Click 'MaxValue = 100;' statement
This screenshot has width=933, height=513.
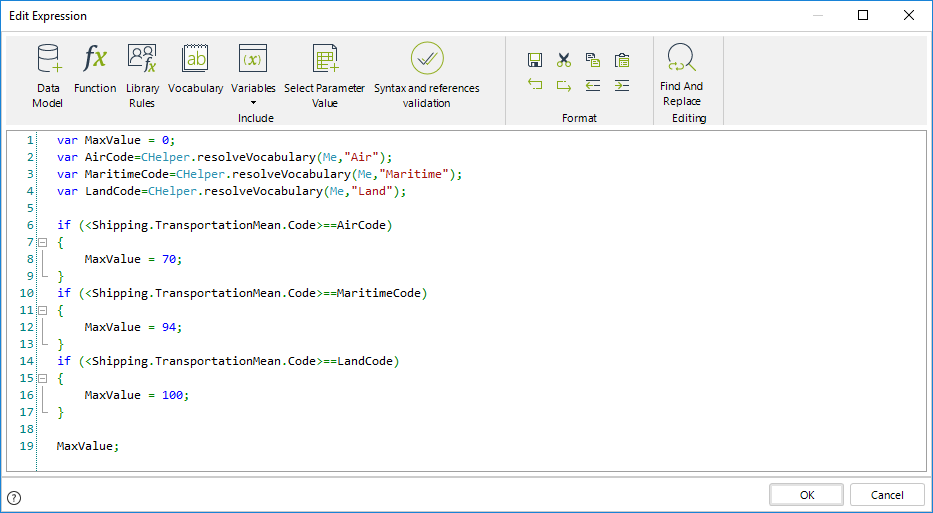(x=137, y=395)
